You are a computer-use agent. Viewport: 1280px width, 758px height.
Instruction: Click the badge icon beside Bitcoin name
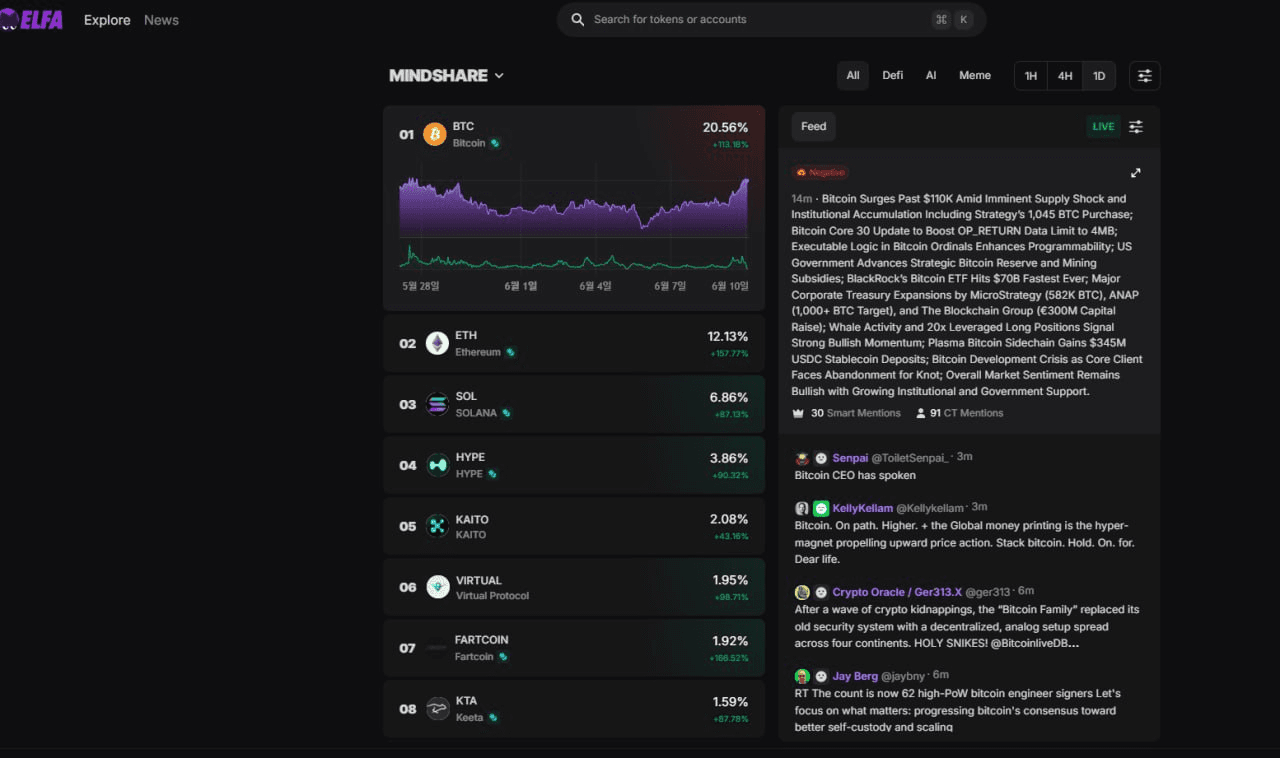click(x=495, y=143)
